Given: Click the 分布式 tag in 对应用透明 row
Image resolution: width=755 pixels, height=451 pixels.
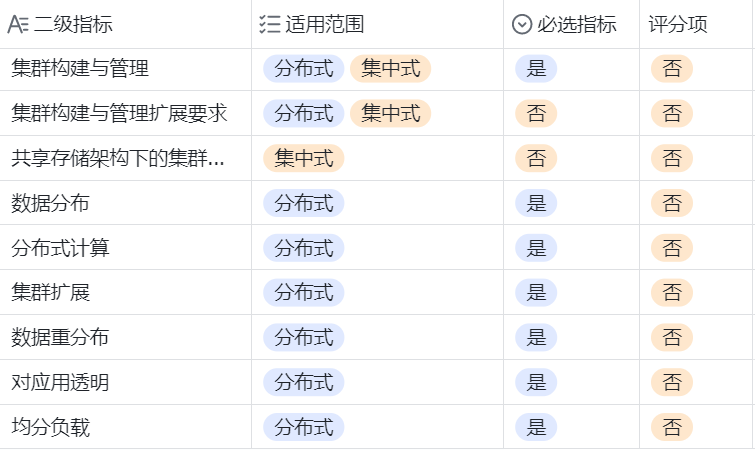Looking at the screenshot, I should (304, 383).
